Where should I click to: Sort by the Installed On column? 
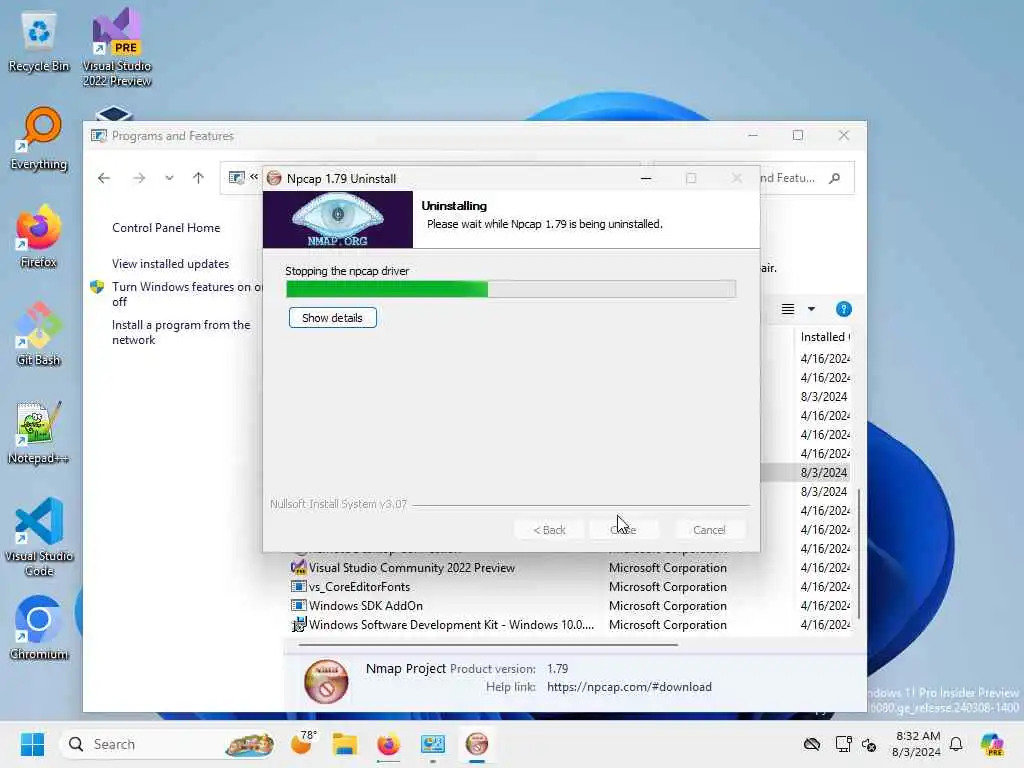825,337
